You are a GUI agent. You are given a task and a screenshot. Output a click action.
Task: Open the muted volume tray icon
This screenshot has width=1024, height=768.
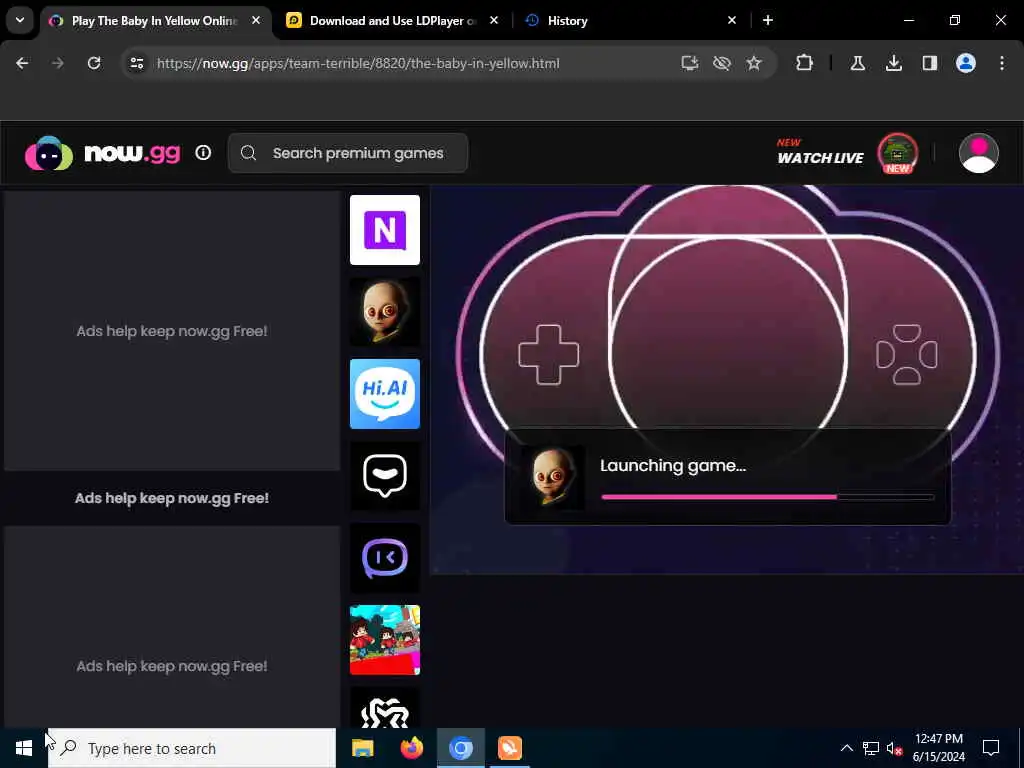[895, 748]
